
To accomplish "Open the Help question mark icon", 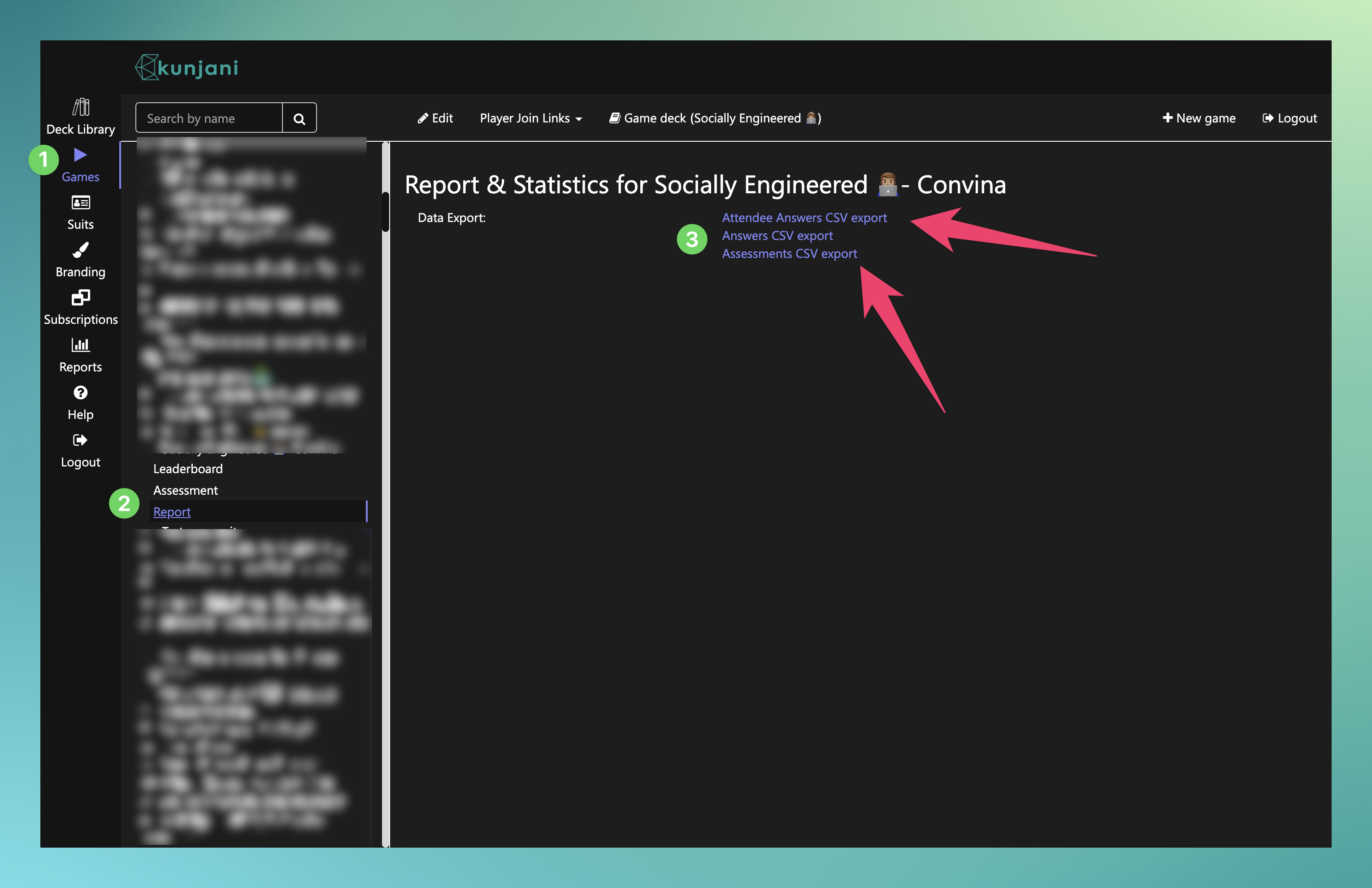I will pos(81,393).
